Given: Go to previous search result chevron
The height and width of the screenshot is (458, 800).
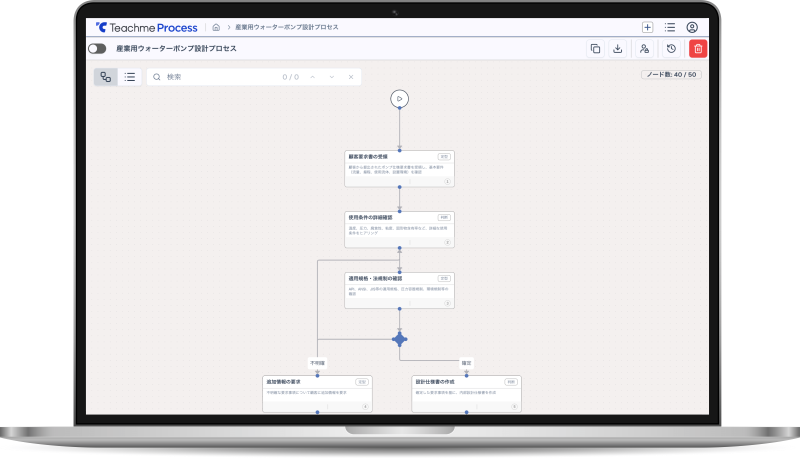Looking at the screenshot, I should click(x=312, y=77).
